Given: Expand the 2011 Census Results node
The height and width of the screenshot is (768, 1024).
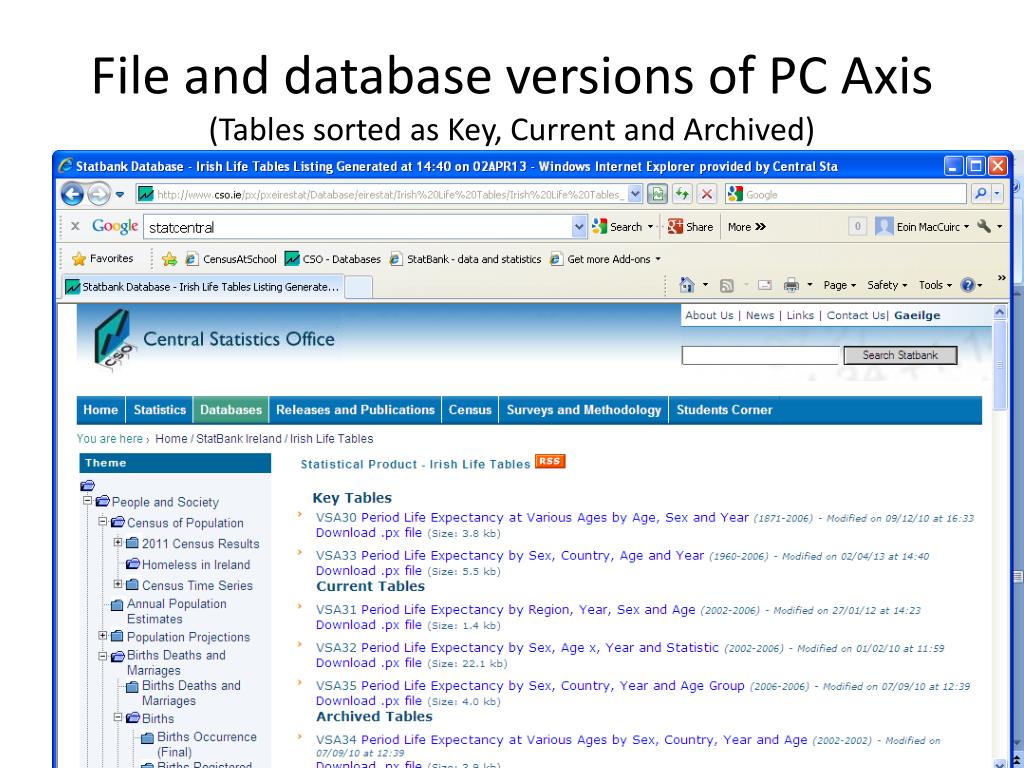Looking at the screenshot, I should pyautogui.click(x=118, y=542).
